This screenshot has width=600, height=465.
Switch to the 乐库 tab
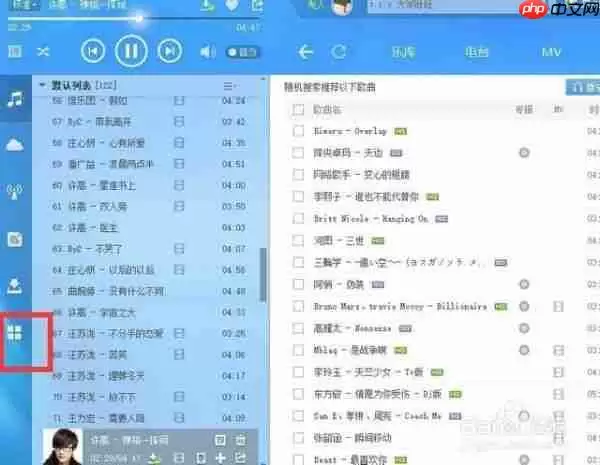[404, 52]
